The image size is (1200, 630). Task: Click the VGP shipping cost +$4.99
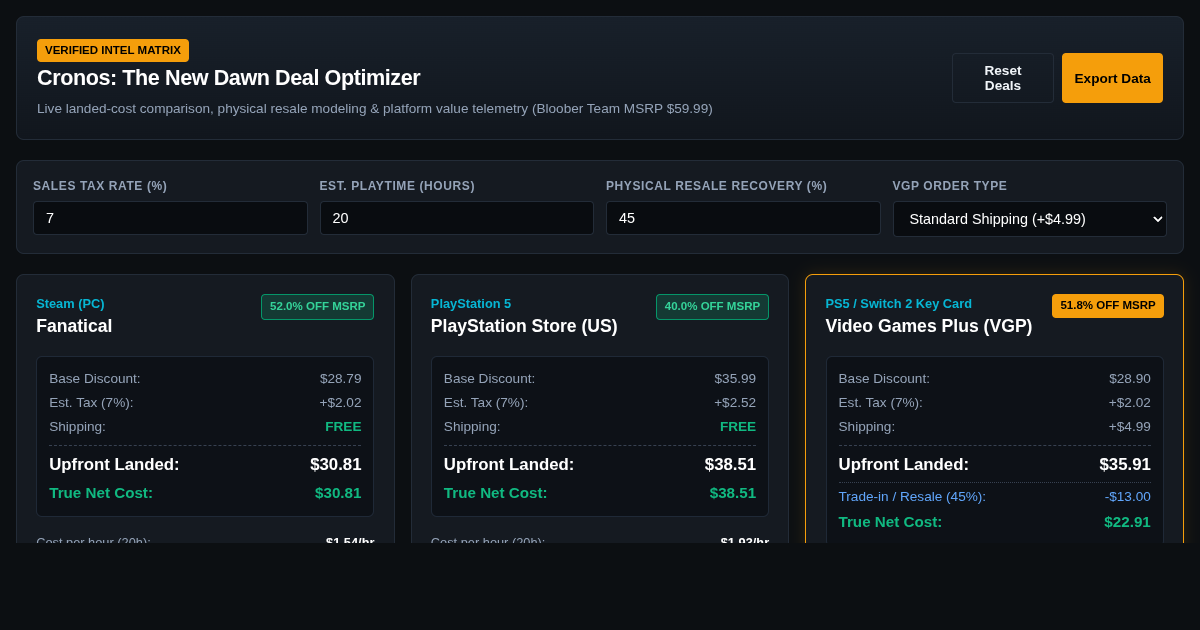pos(1130,427)
